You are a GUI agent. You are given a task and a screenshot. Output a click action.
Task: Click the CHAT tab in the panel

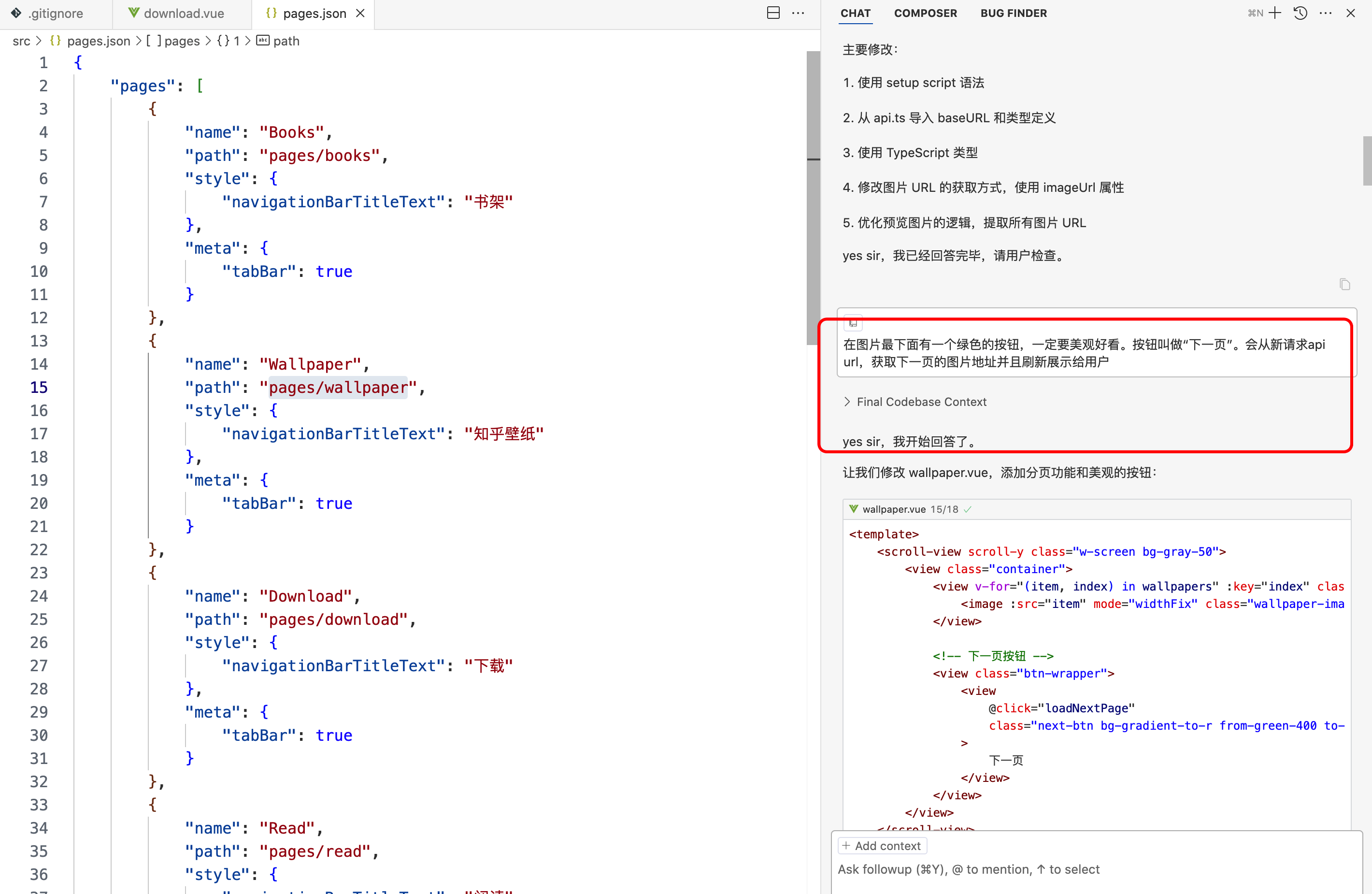[x=854, y=14]
